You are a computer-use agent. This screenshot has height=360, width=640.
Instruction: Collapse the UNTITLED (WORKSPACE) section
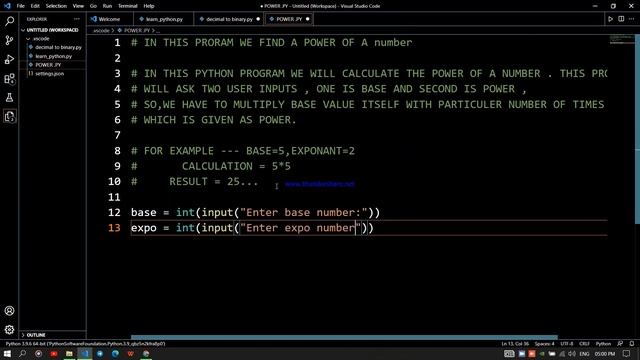pyautogui.click(x=52, y=30)
